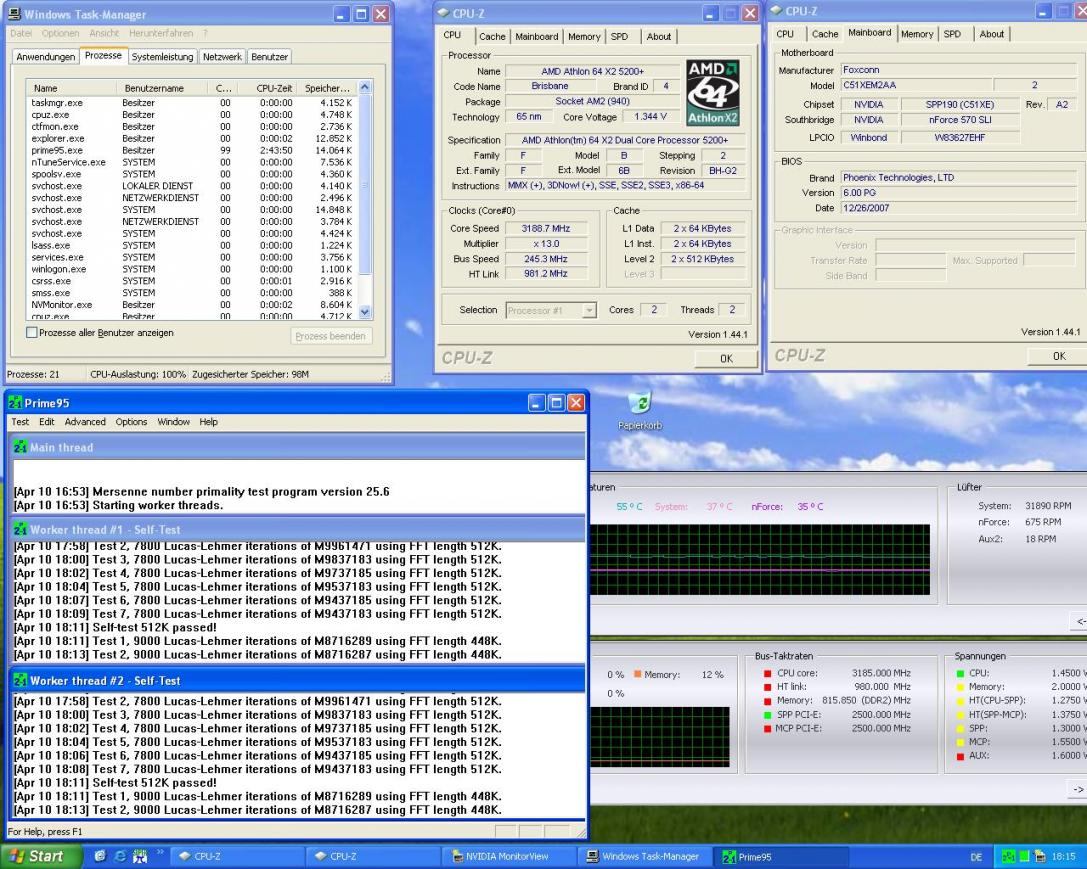Open the Ansicht menu in Task-Manager

(x=104, y=33)
